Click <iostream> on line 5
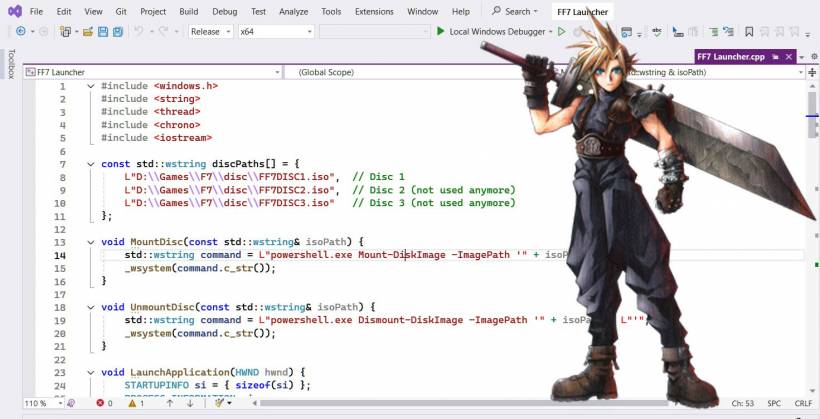 point(183,138)
